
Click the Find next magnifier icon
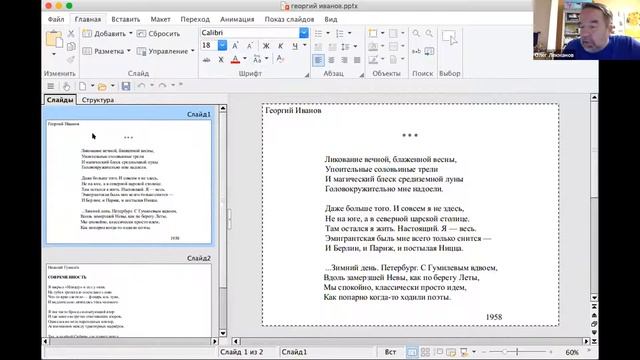[429, 33]
